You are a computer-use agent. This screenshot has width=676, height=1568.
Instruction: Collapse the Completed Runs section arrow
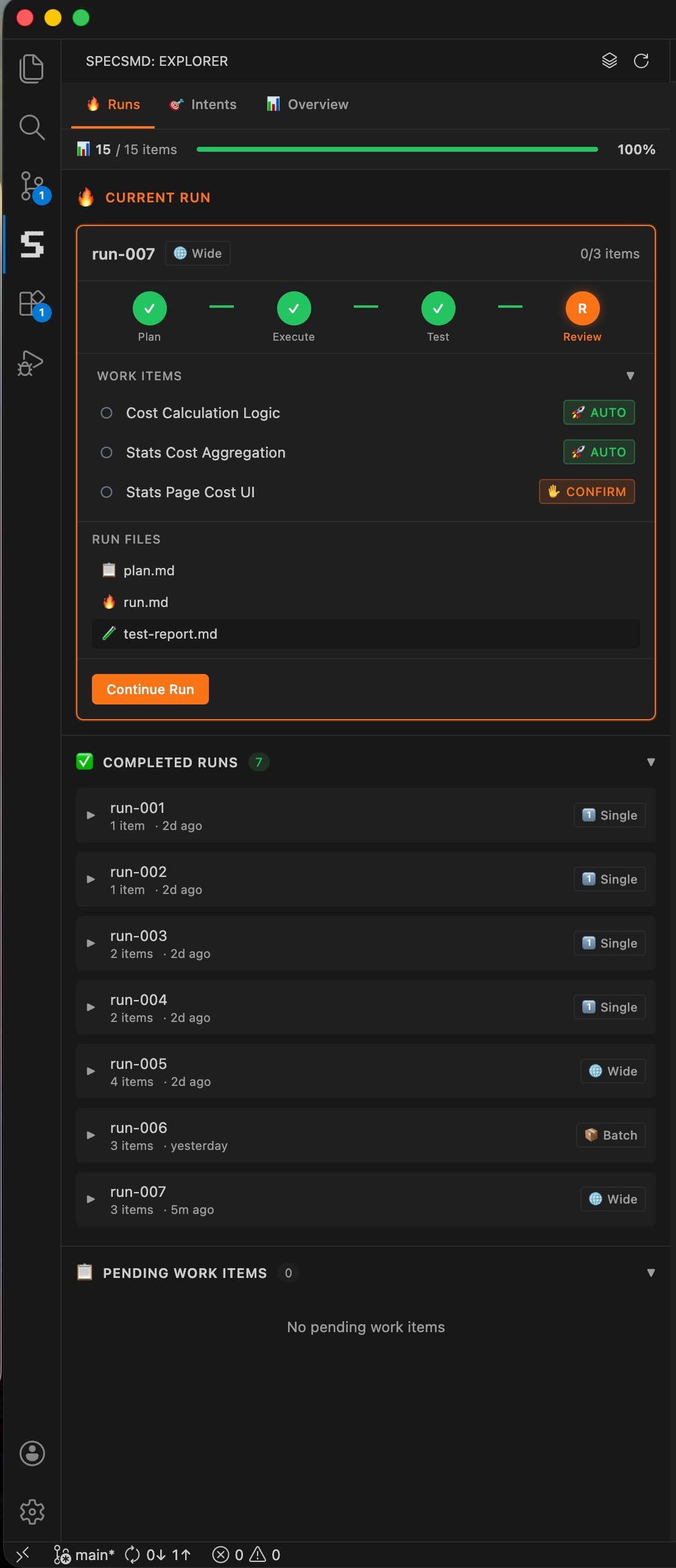point(651,762)
